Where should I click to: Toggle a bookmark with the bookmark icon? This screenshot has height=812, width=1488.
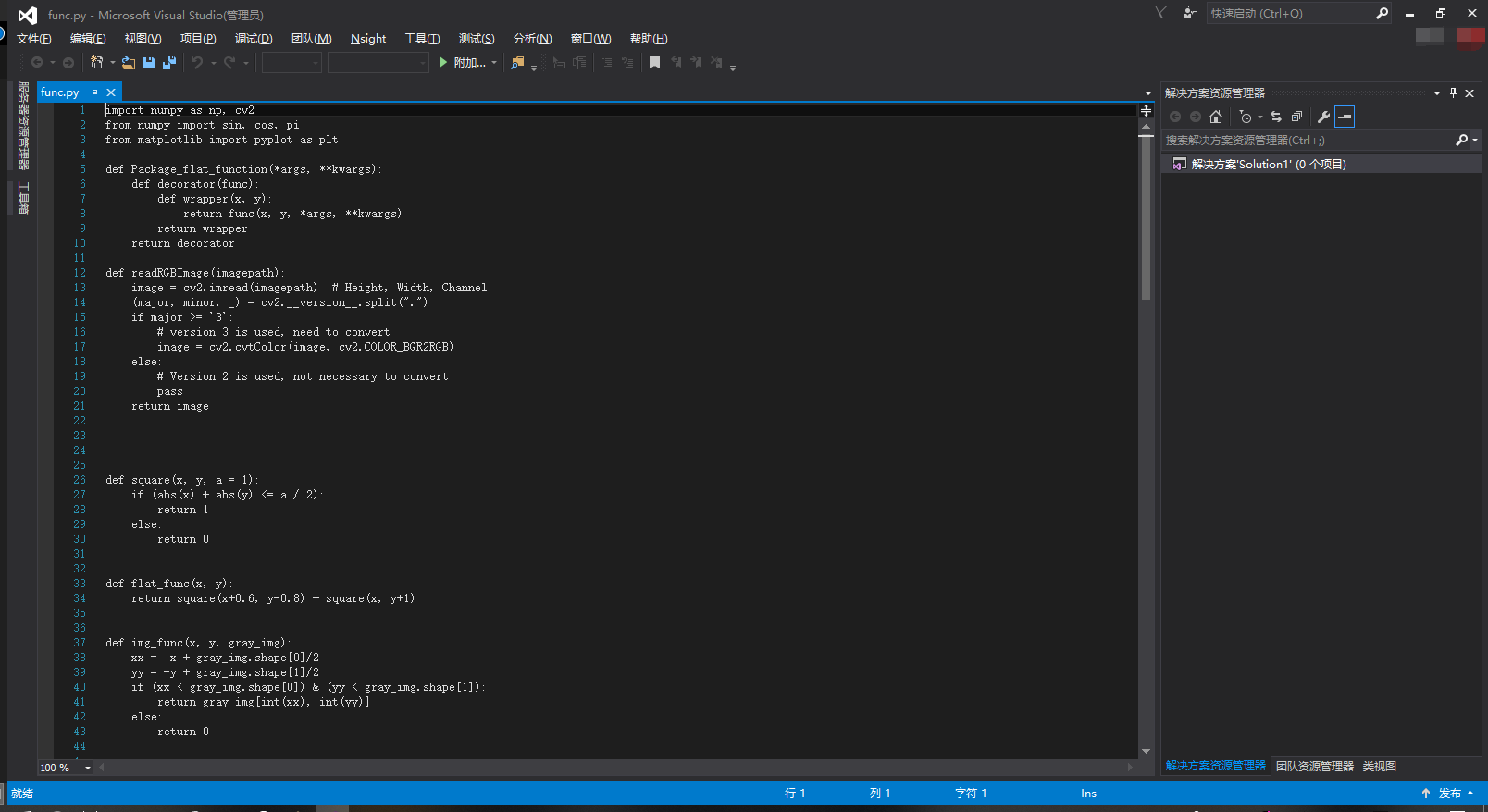coord(654,63)
